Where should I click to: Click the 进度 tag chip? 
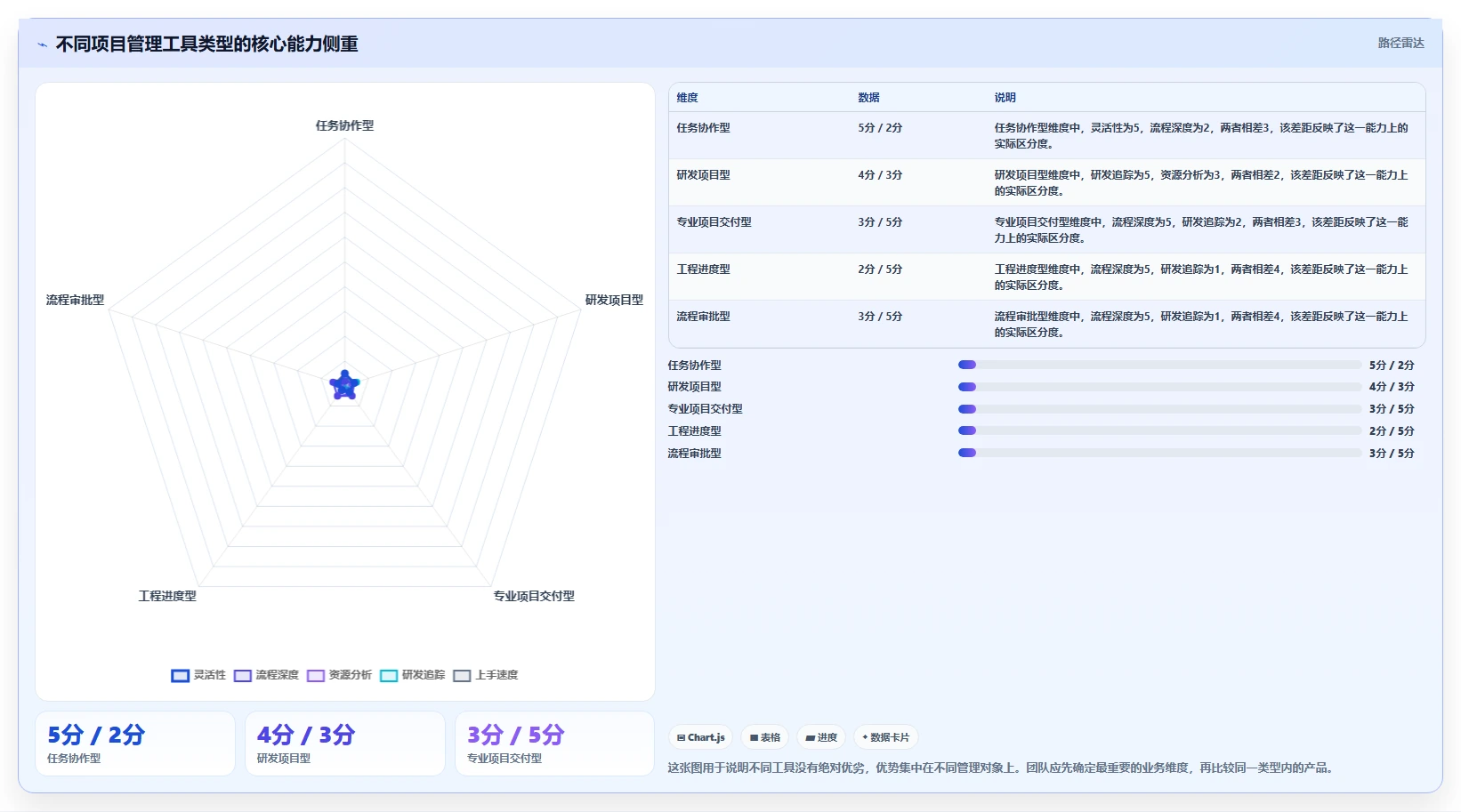[x=821, y=737]
